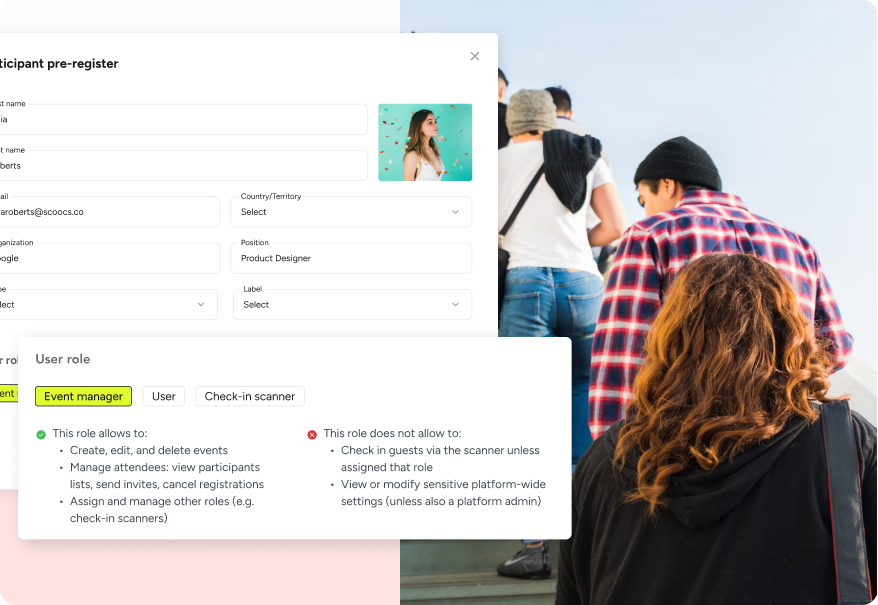Choose the Check-in scanner role
Image resolution: width=878 pixels, height=605 pixels.
pos(250,396)
